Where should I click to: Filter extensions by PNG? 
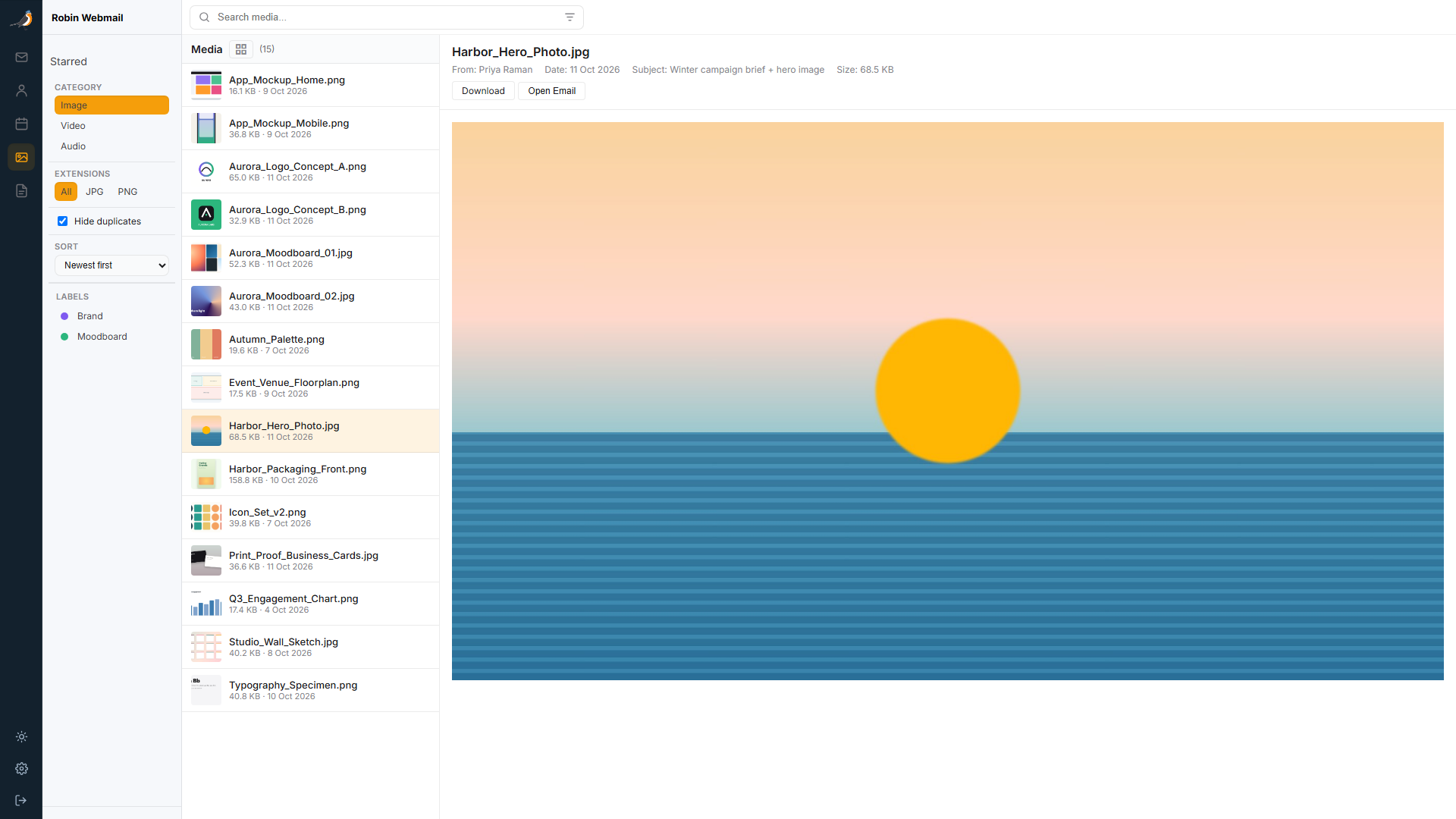click(x=127, y=192)
